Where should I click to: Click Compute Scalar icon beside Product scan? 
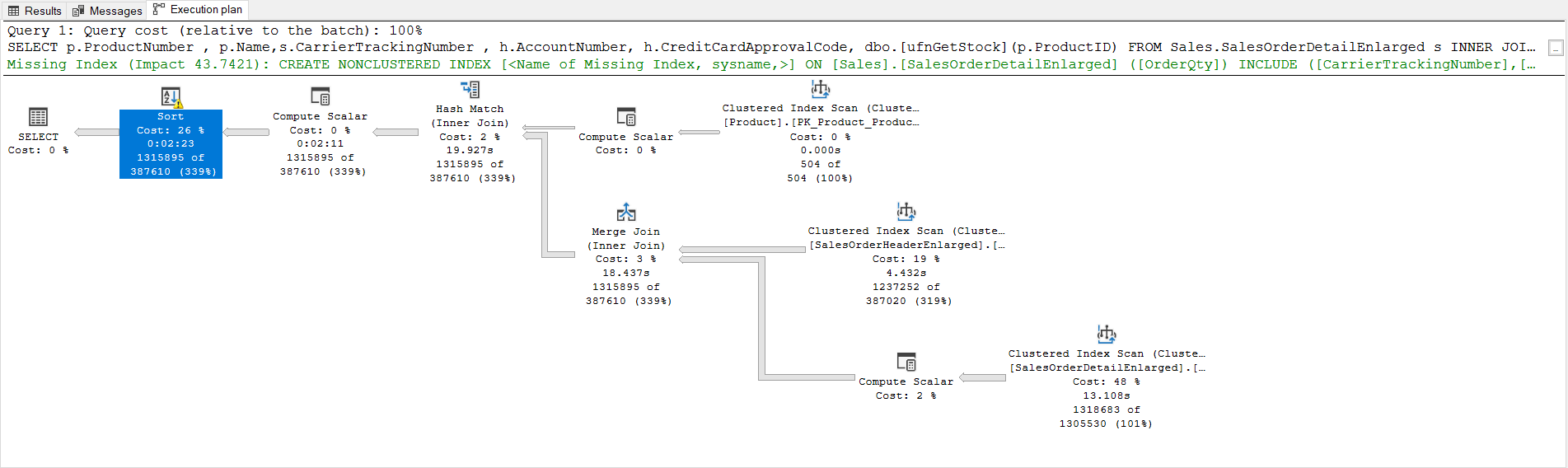point(626,117)
